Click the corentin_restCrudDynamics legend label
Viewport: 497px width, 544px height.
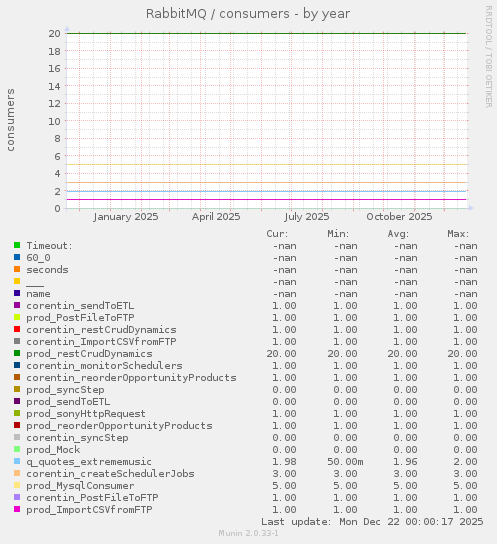click(x=101, y=330)
